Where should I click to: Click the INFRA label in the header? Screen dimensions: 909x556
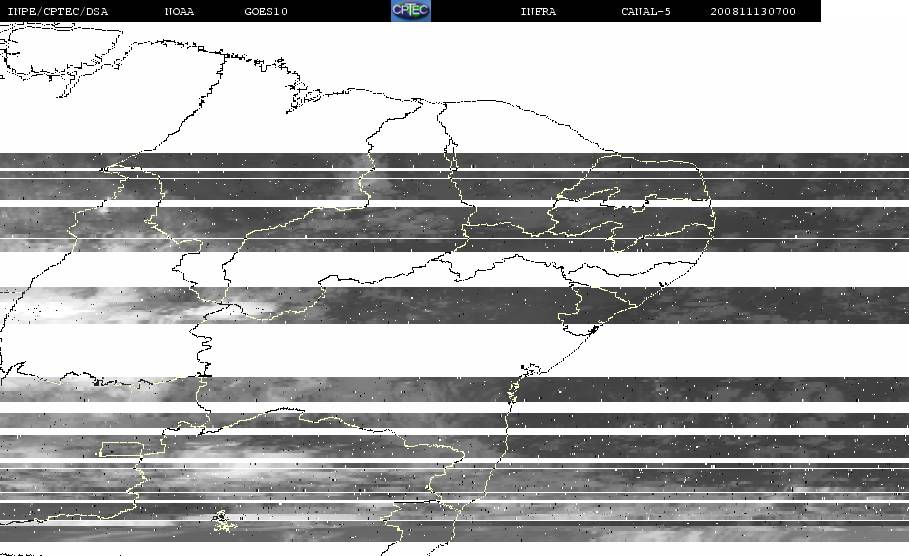click(539, 11)
